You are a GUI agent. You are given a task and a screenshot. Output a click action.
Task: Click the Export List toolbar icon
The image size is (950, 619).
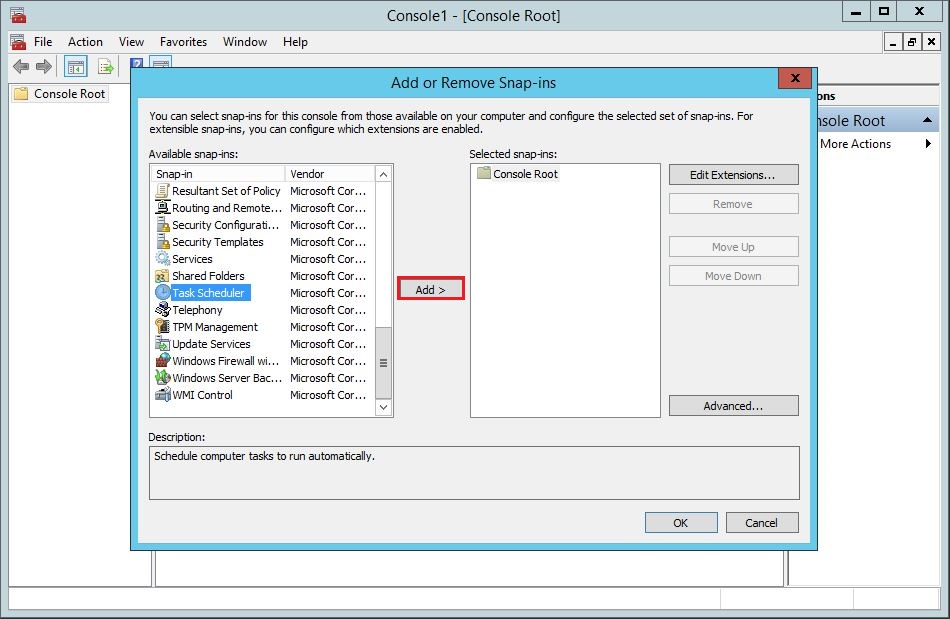pos(106,67)
